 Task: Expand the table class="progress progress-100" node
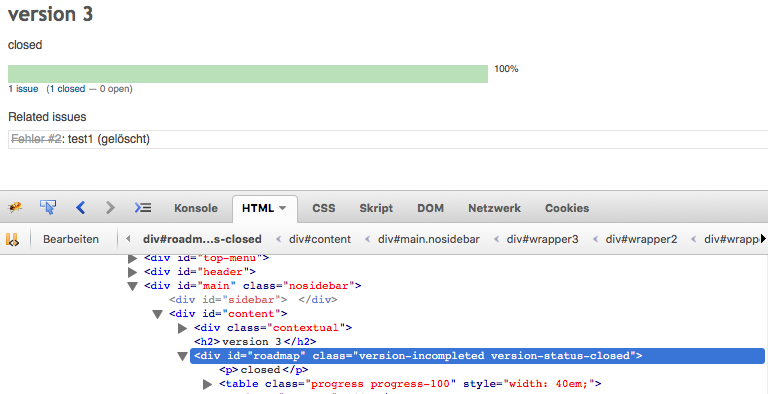[207, 384]
